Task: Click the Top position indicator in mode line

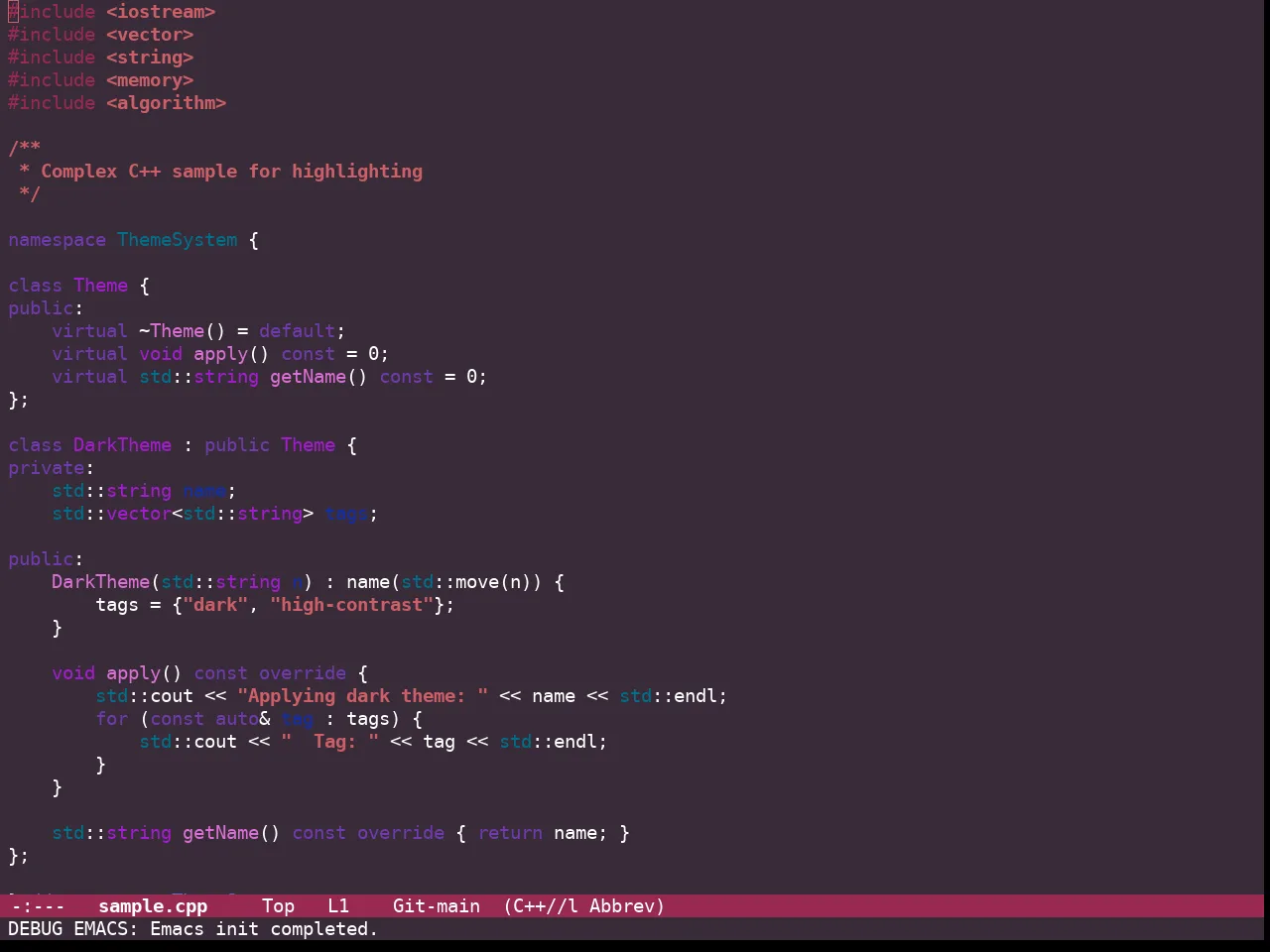Action: (x=278, y=906)
